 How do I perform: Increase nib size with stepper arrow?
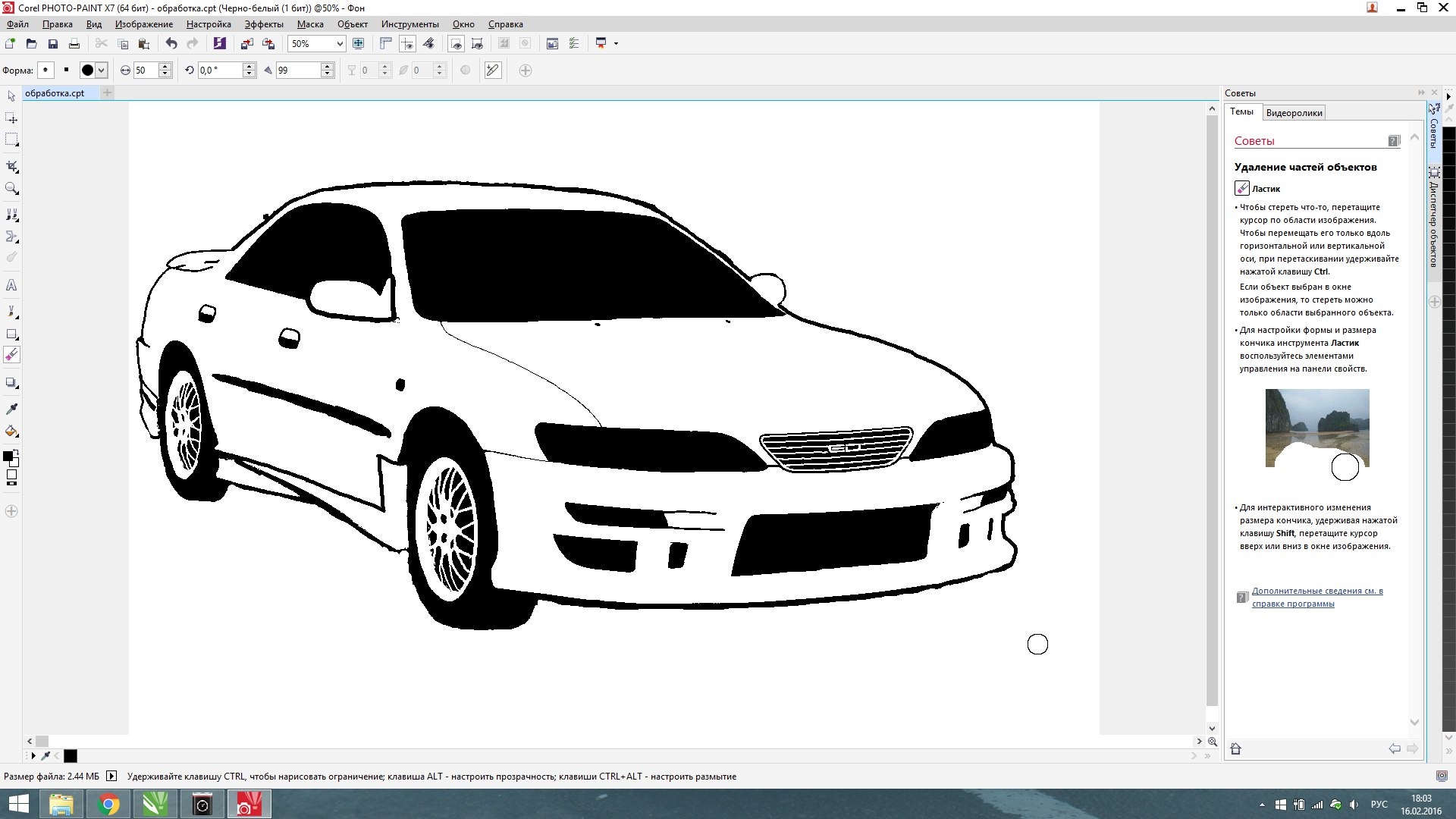pos(165,67)
